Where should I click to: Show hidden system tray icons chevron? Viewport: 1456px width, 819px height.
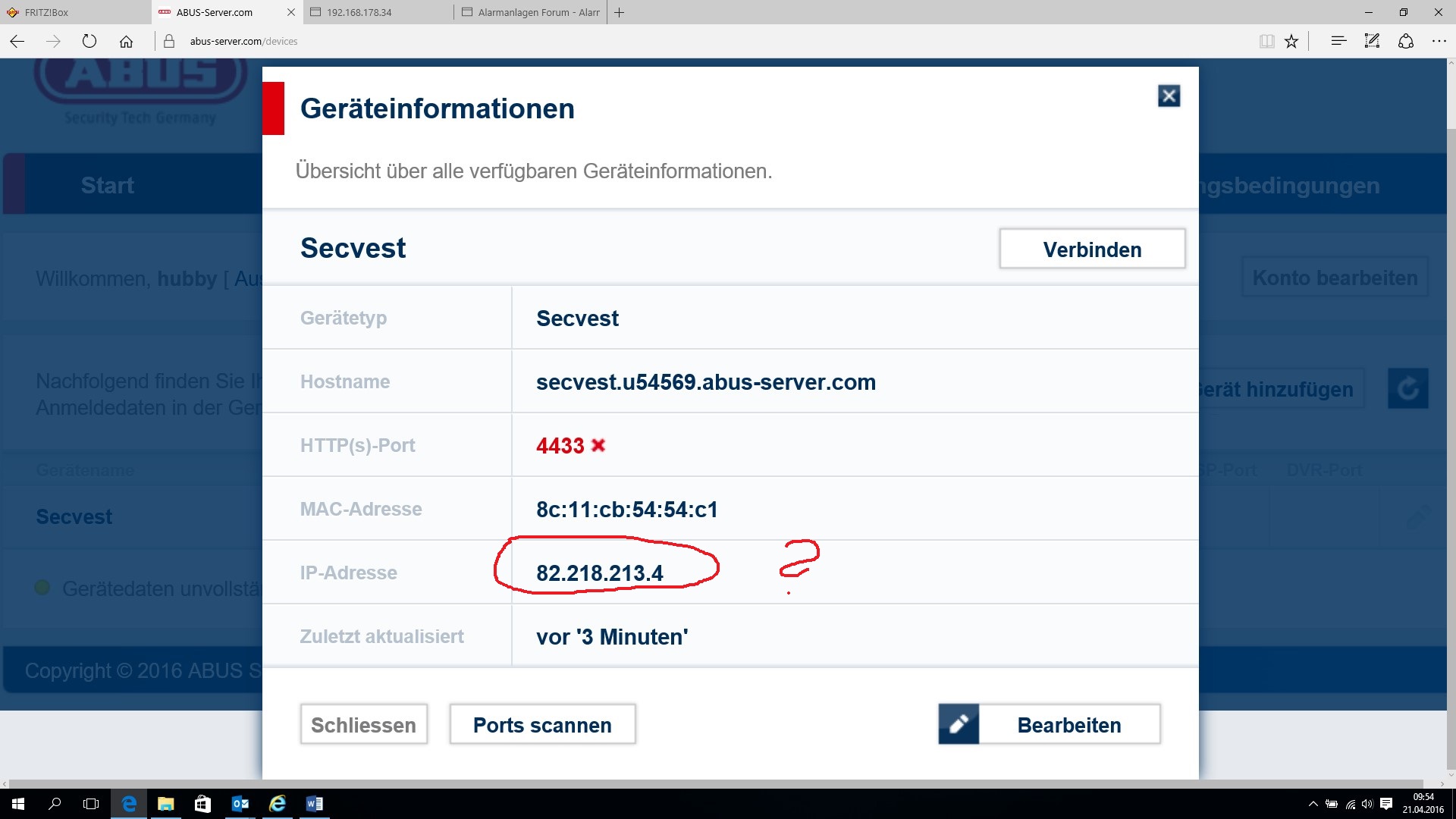(x=1313, y=804)
